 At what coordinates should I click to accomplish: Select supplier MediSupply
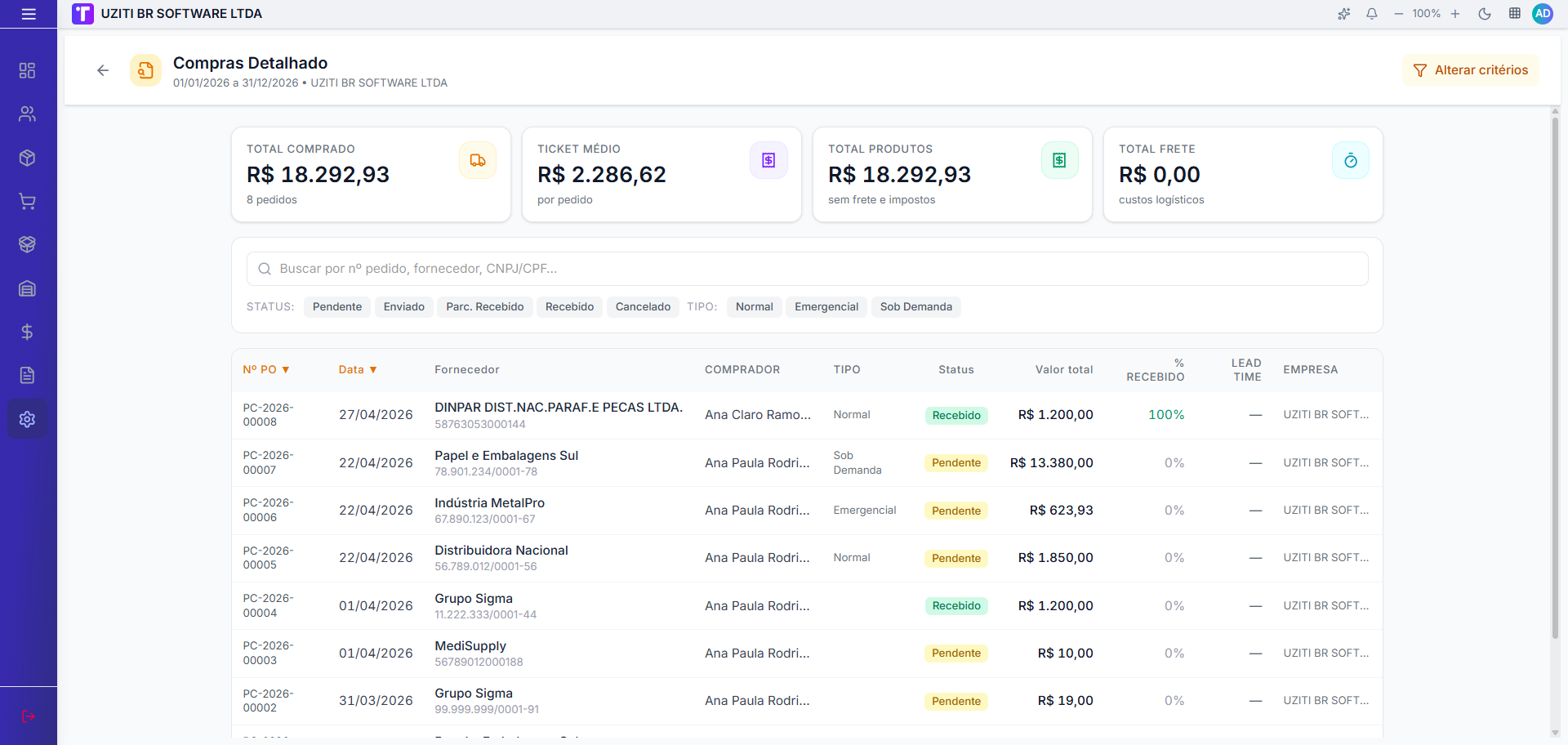coord(470,646)
